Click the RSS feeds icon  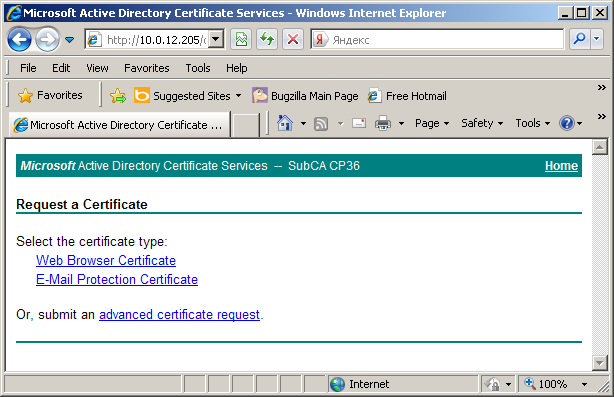(x=321, y=124)
